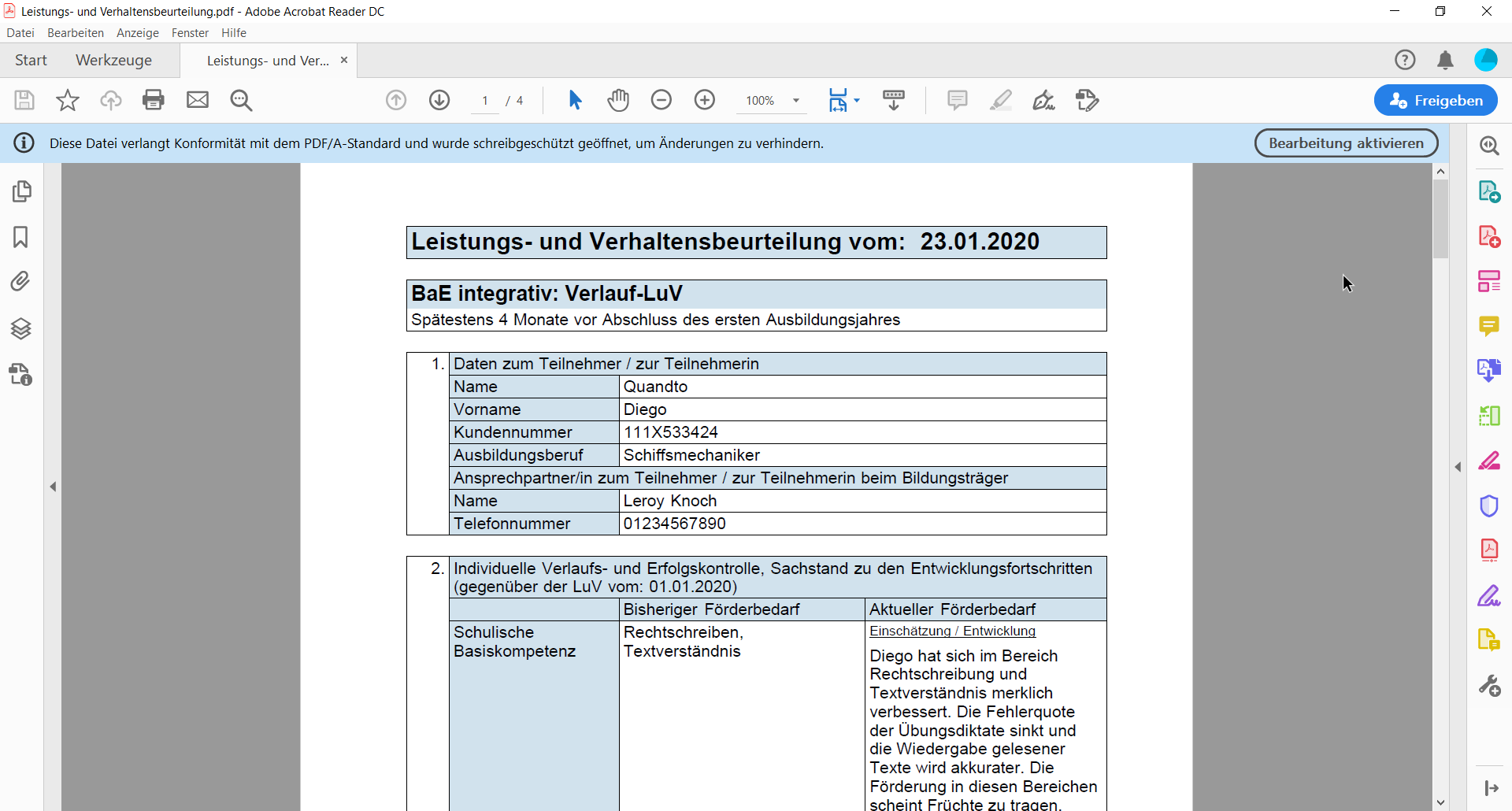Switch to the Werkzeuge tab
This screenshot has width=1512, height=811.
click(114, 61)
